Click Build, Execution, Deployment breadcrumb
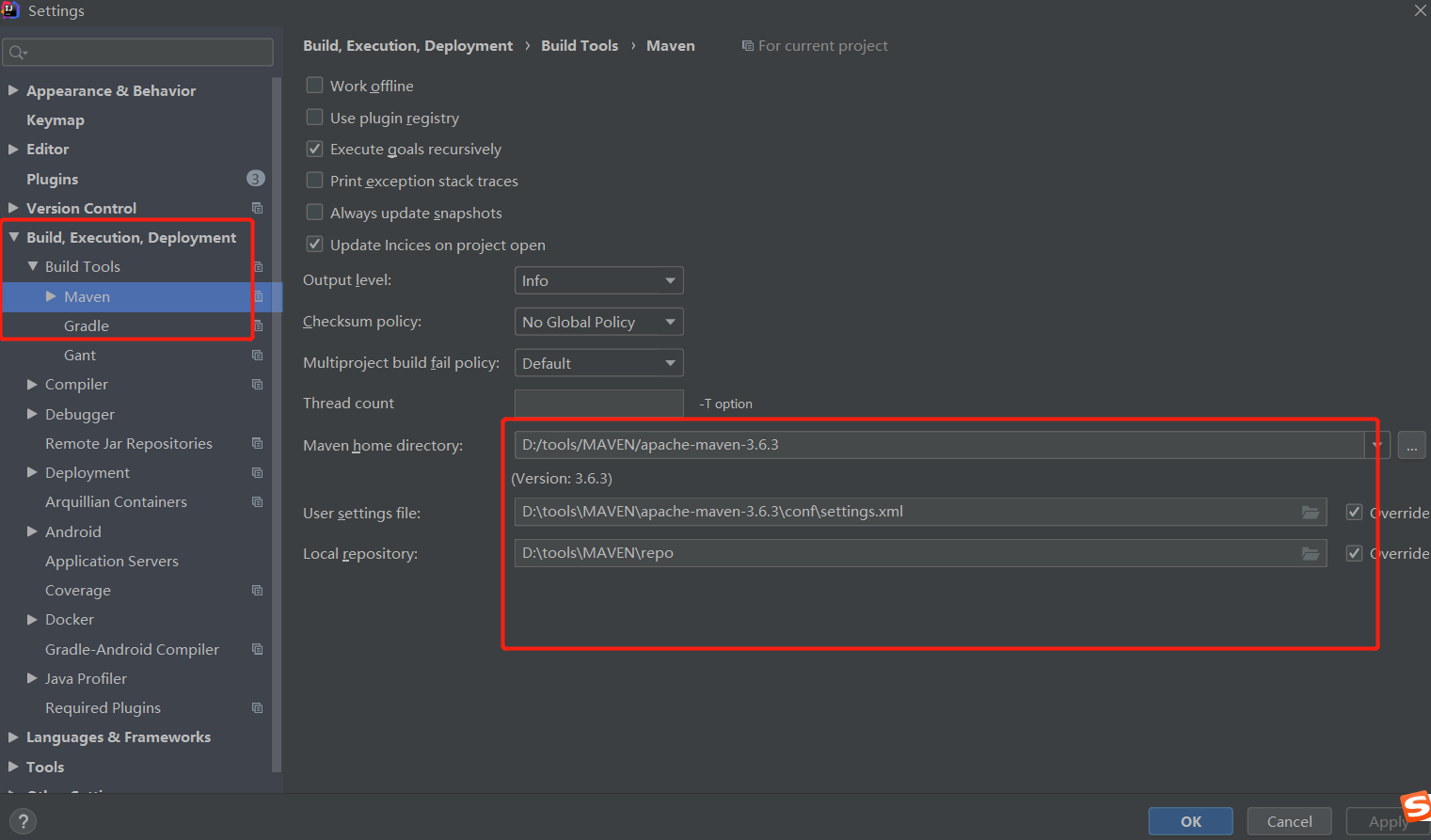Image resolution: width=1431 pixels, height=840 pixels. (x=408, y=45)
